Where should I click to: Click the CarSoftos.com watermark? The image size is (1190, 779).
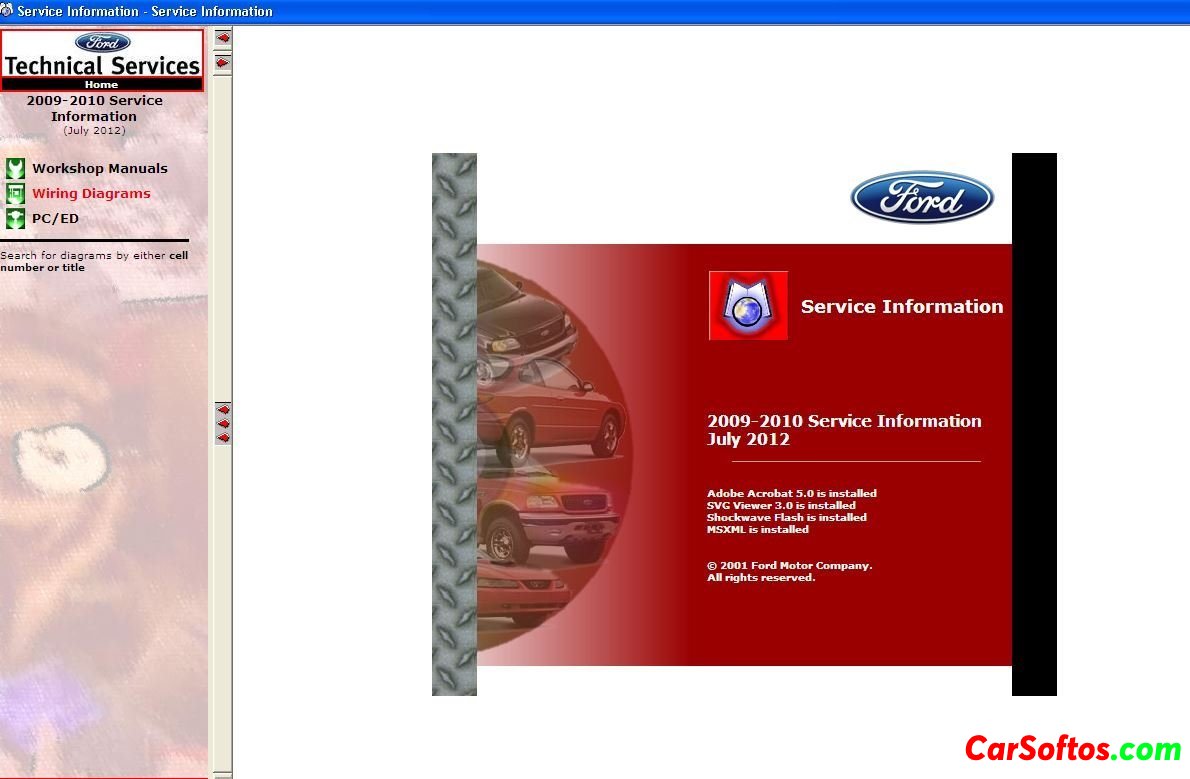1072,748
